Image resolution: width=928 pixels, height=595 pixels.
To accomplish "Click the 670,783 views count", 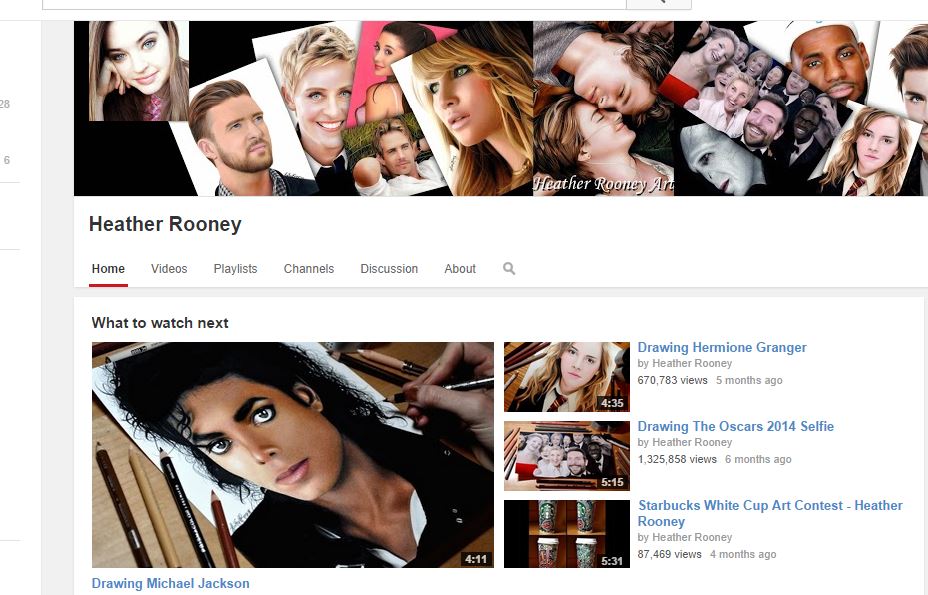I will coord(672,380).
